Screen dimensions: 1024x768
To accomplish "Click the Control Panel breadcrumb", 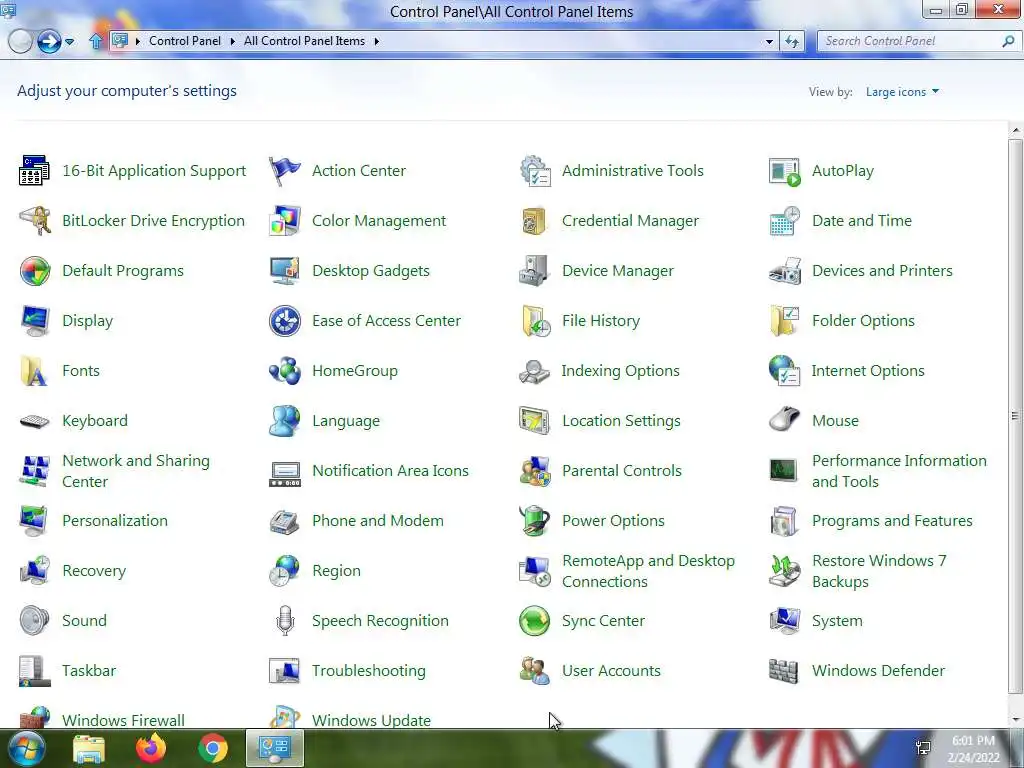I will tap(185, 40).
